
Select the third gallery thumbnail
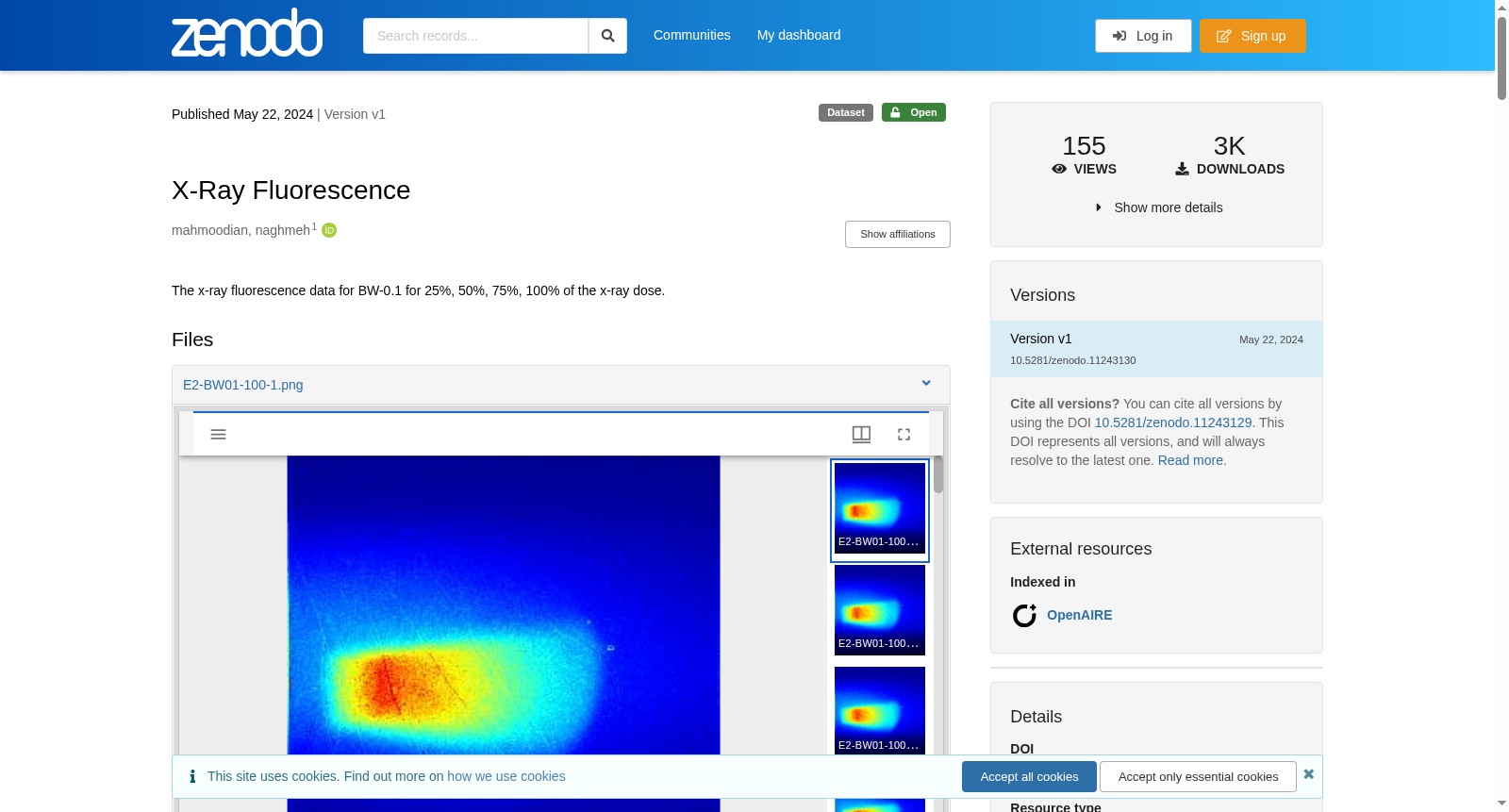pos(880,710)
